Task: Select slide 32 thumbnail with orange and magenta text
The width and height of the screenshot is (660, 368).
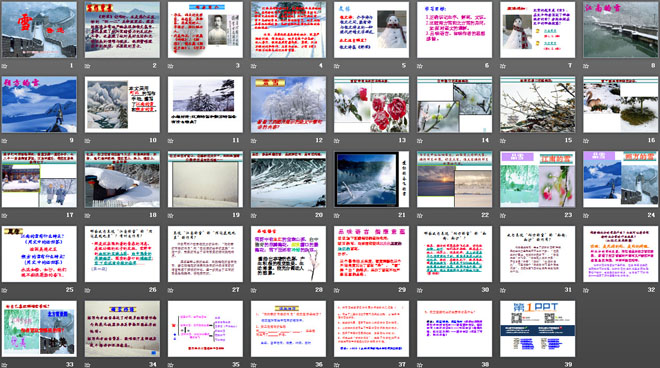Action: tap(621, 254)
